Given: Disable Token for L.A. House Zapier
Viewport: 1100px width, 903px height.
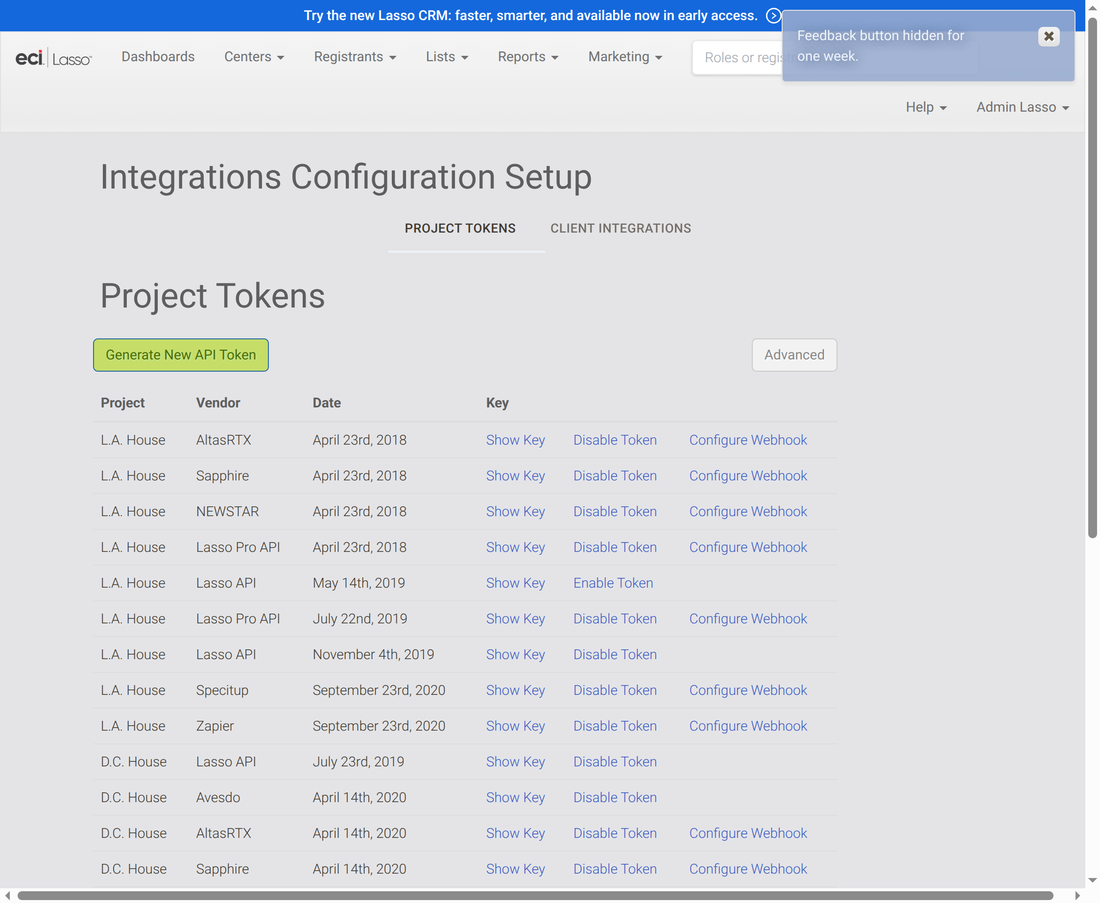Looking at the screenshot, I should pos(615,727).
